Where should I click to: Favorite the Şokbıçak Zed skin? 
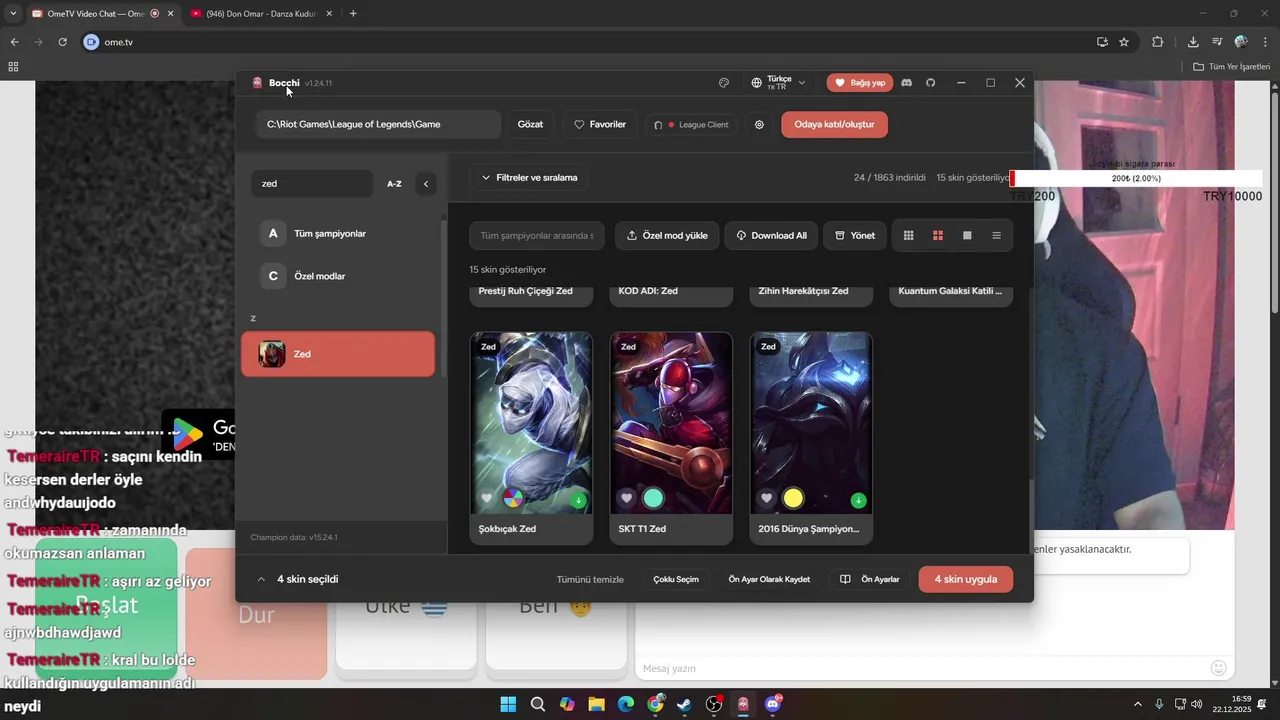(487, 498)
